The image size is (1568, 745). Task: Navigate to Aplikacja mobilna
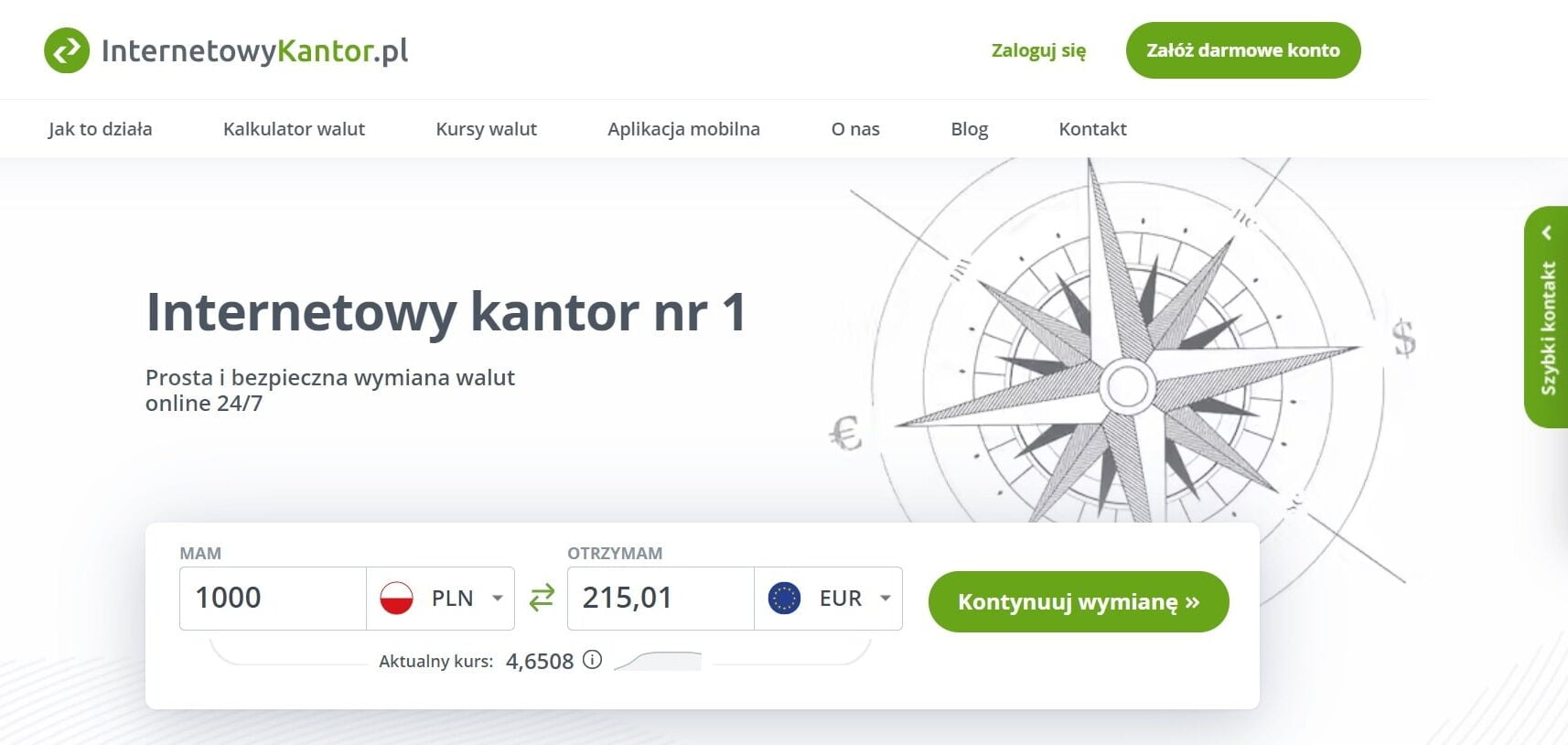[683, 129]
